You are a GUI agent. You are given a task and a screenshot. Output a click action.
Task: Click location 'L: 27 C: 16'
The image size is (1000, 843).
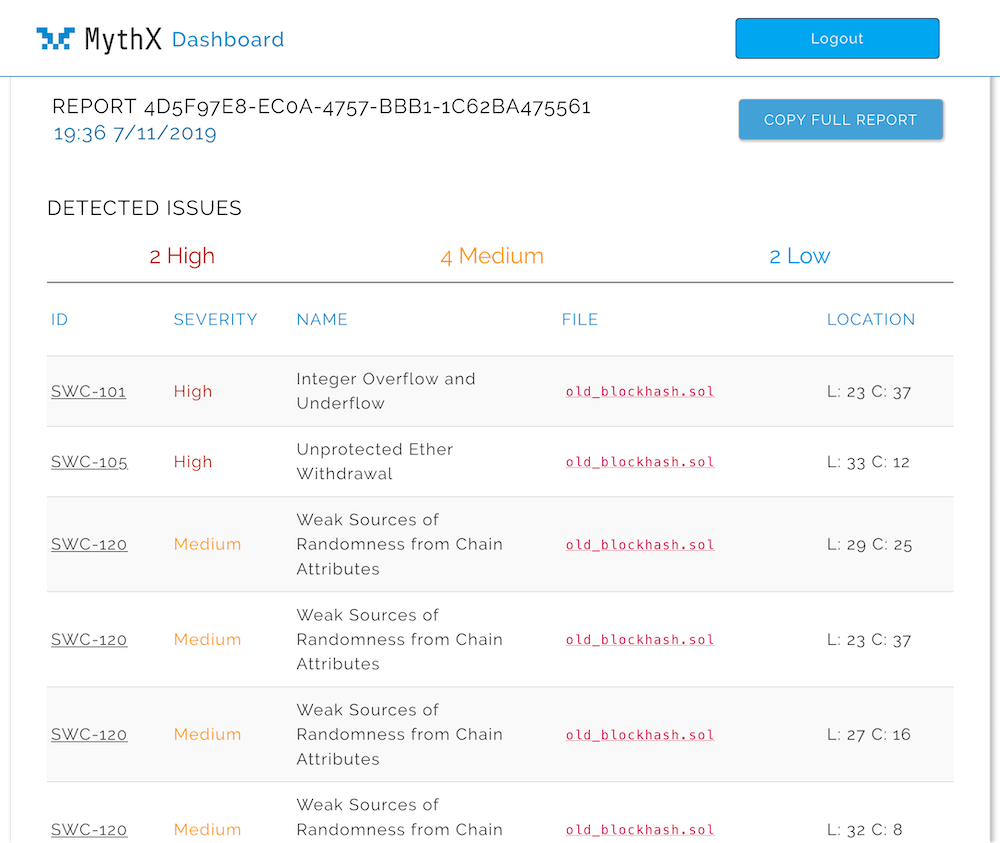[869, 735]
